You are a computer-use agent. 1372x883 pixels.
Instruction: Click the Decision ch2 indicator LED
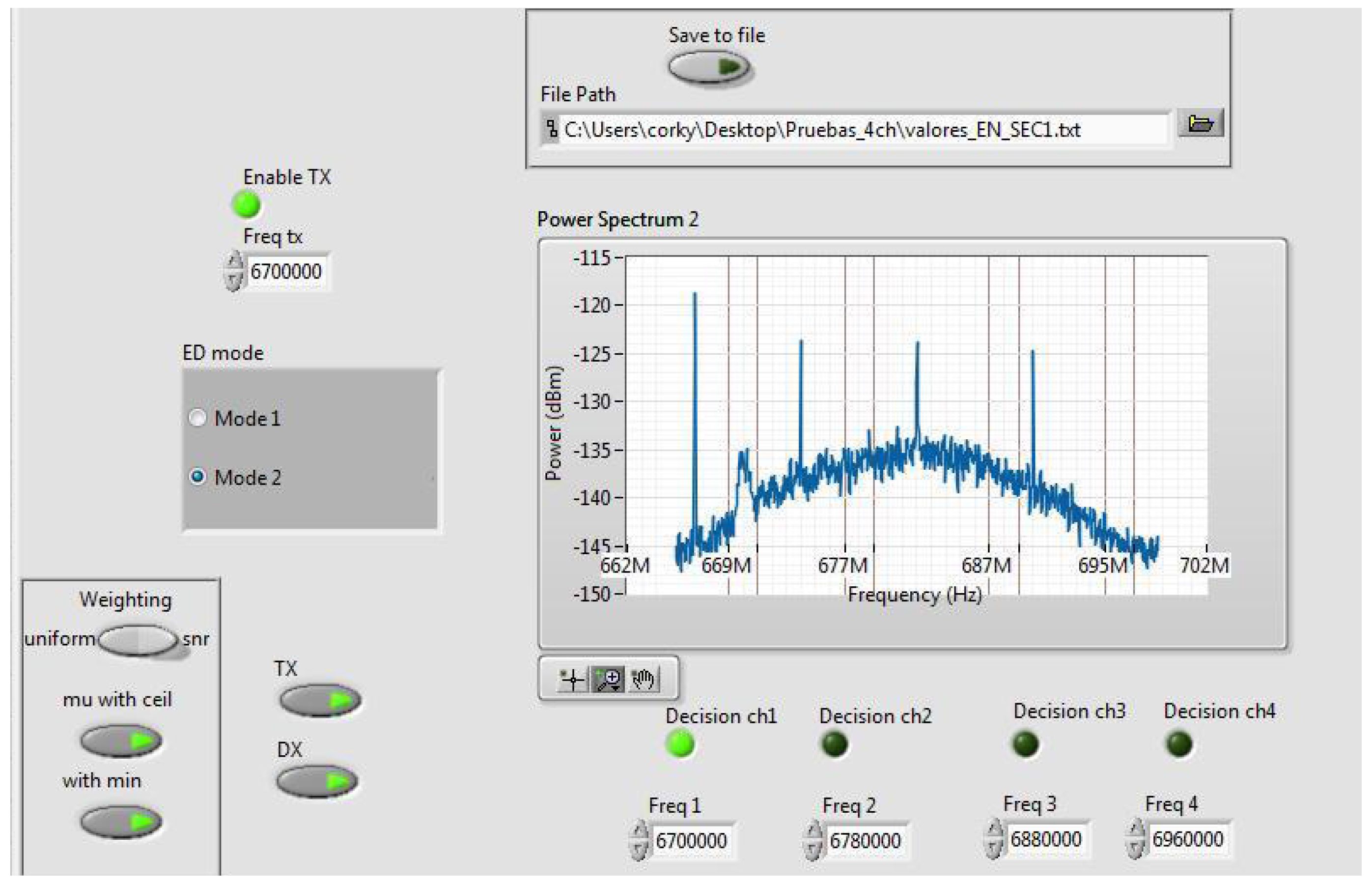(x=835, y=744)
